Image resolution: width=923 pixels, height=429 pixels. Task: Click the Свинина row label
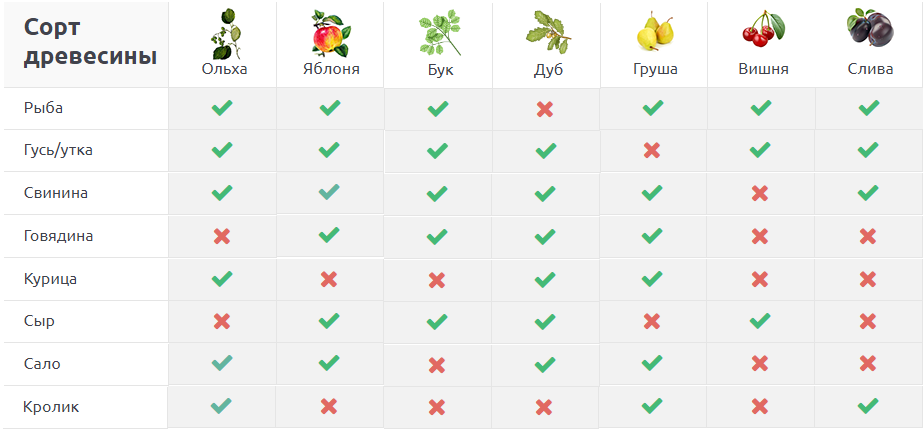coord(55,193)
